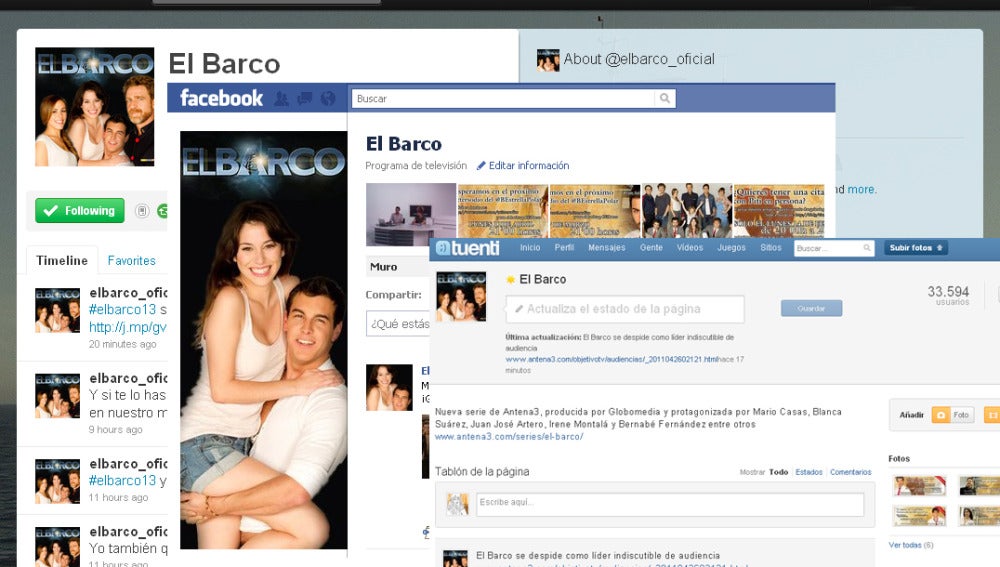
Task: Click the Subir fotos button
Action: pos(915,247)
